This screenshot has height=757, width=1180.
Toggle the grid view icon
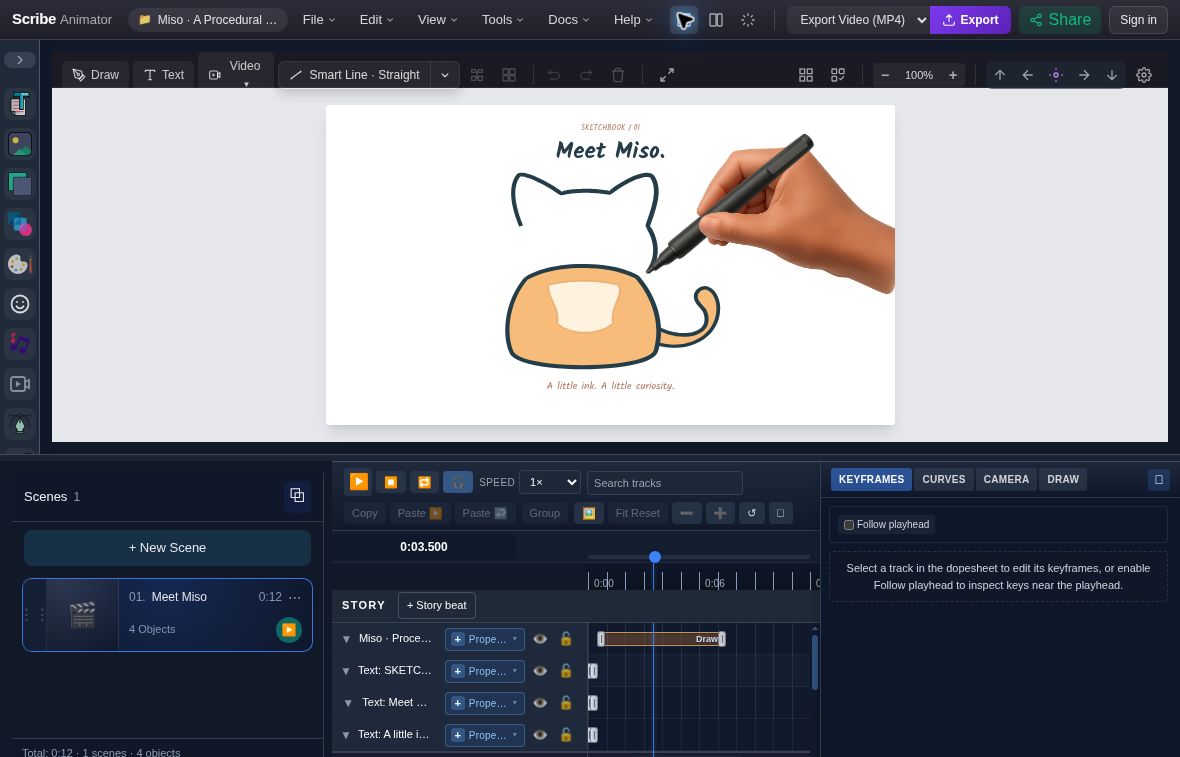(806, 74)
